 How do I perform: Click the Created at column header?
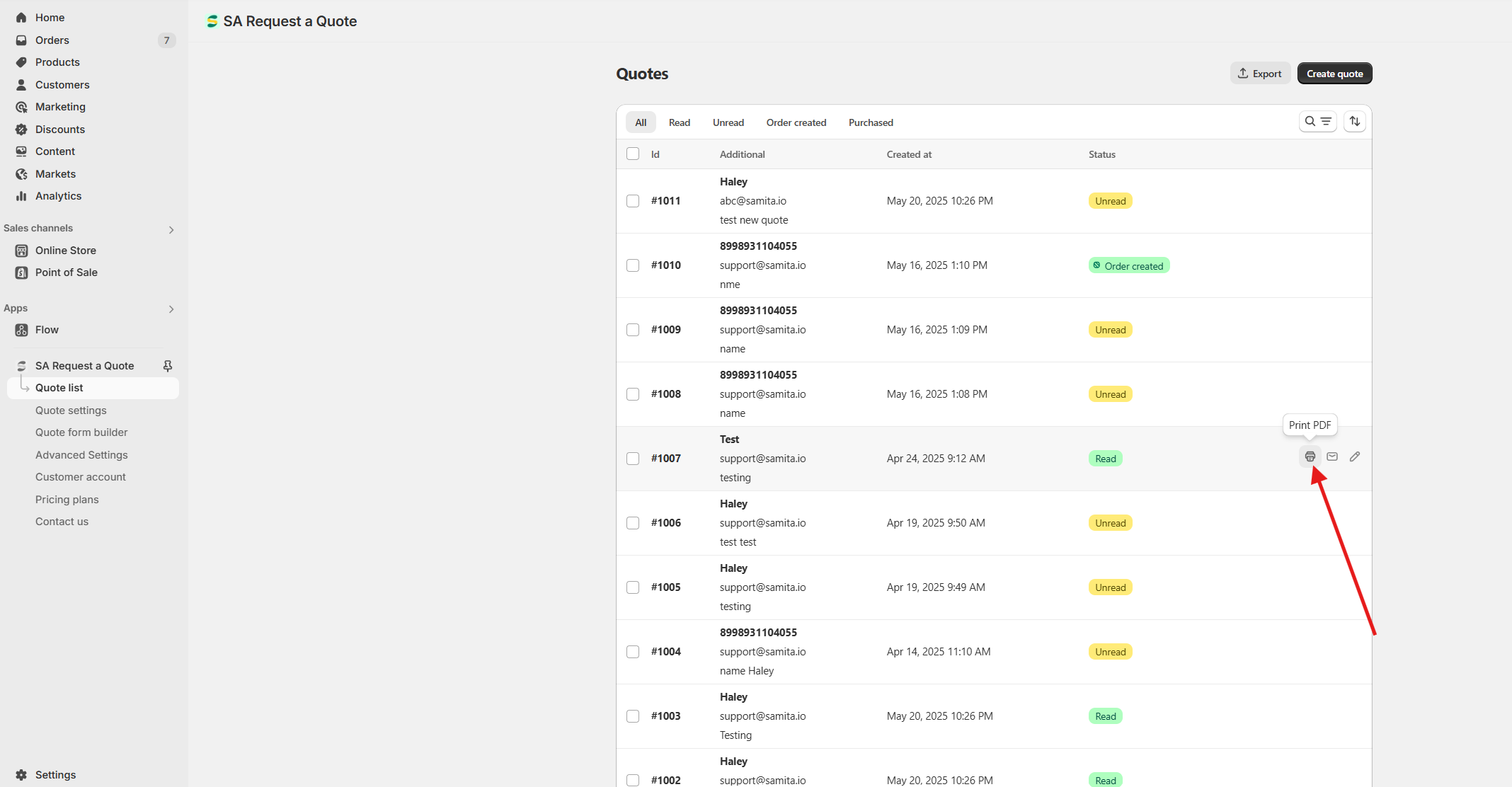(x=909, y=154)
